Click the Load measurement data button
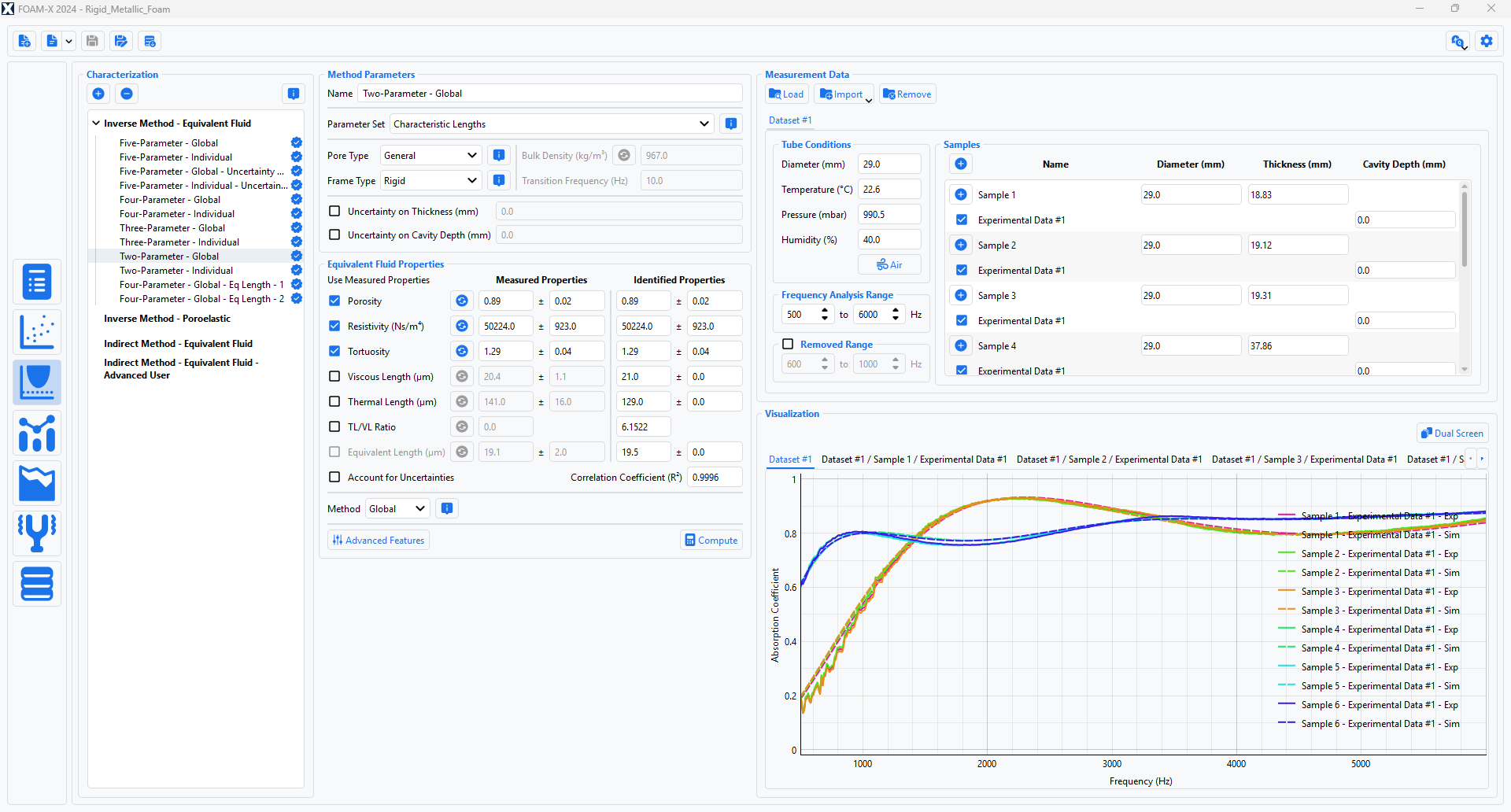1511x812 pixels. click(787, 94)
